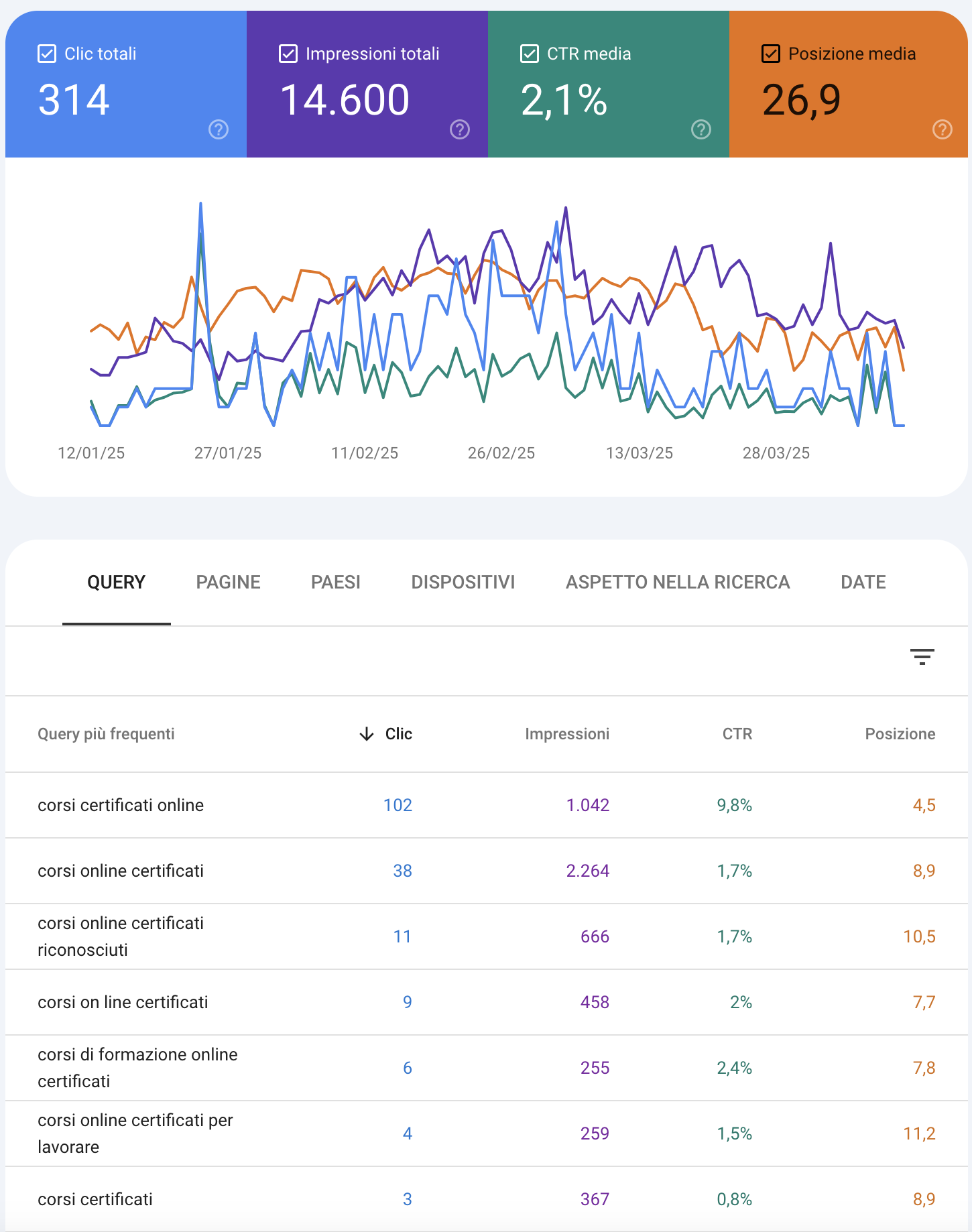The height and width of the screenshot is (1232, 972).
Task: Click 'corsi on line certificati' row
Action: (123, 1002)
